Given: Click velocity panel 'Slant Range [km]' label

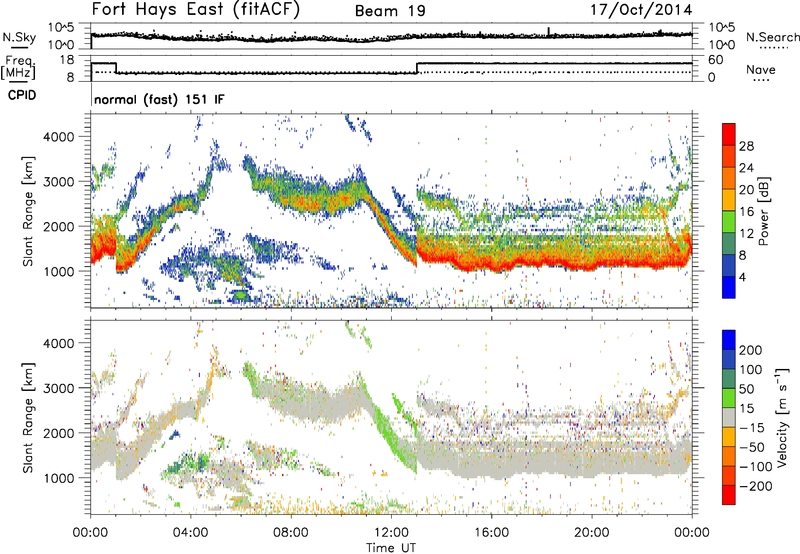Looking at the screenshot, I should (28, 418).
